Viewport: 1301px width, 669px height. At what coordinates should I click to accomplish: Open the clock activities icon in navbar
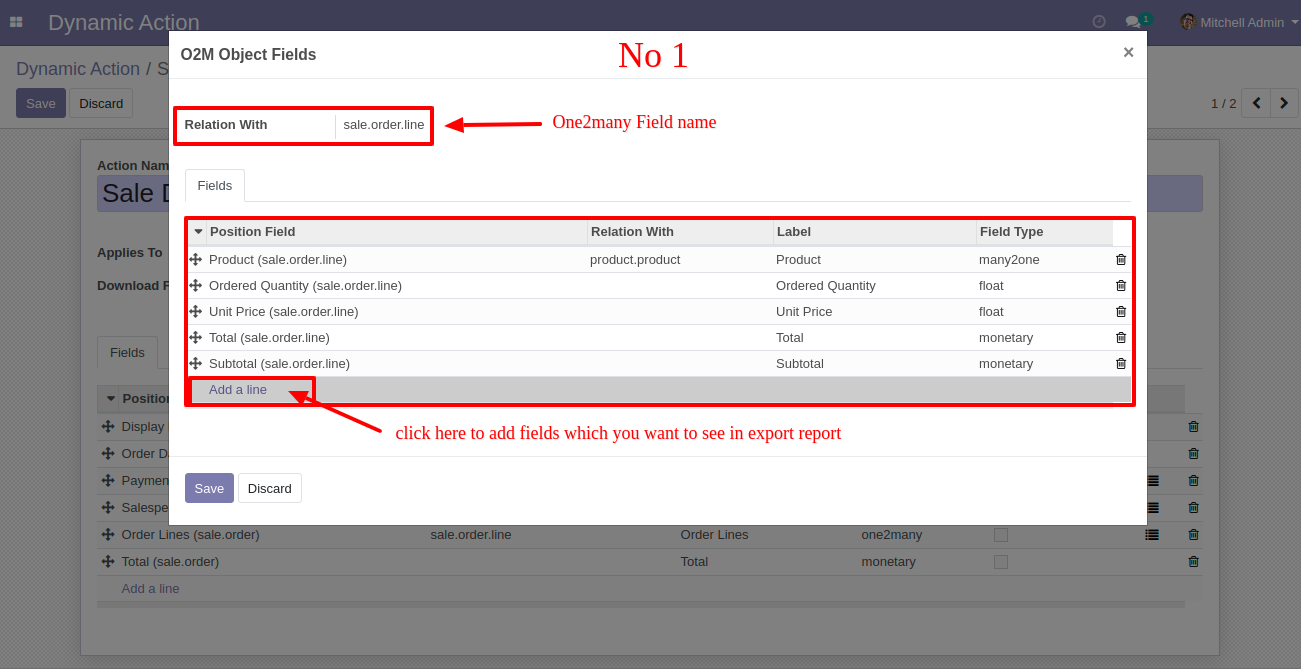point(1099,22)
